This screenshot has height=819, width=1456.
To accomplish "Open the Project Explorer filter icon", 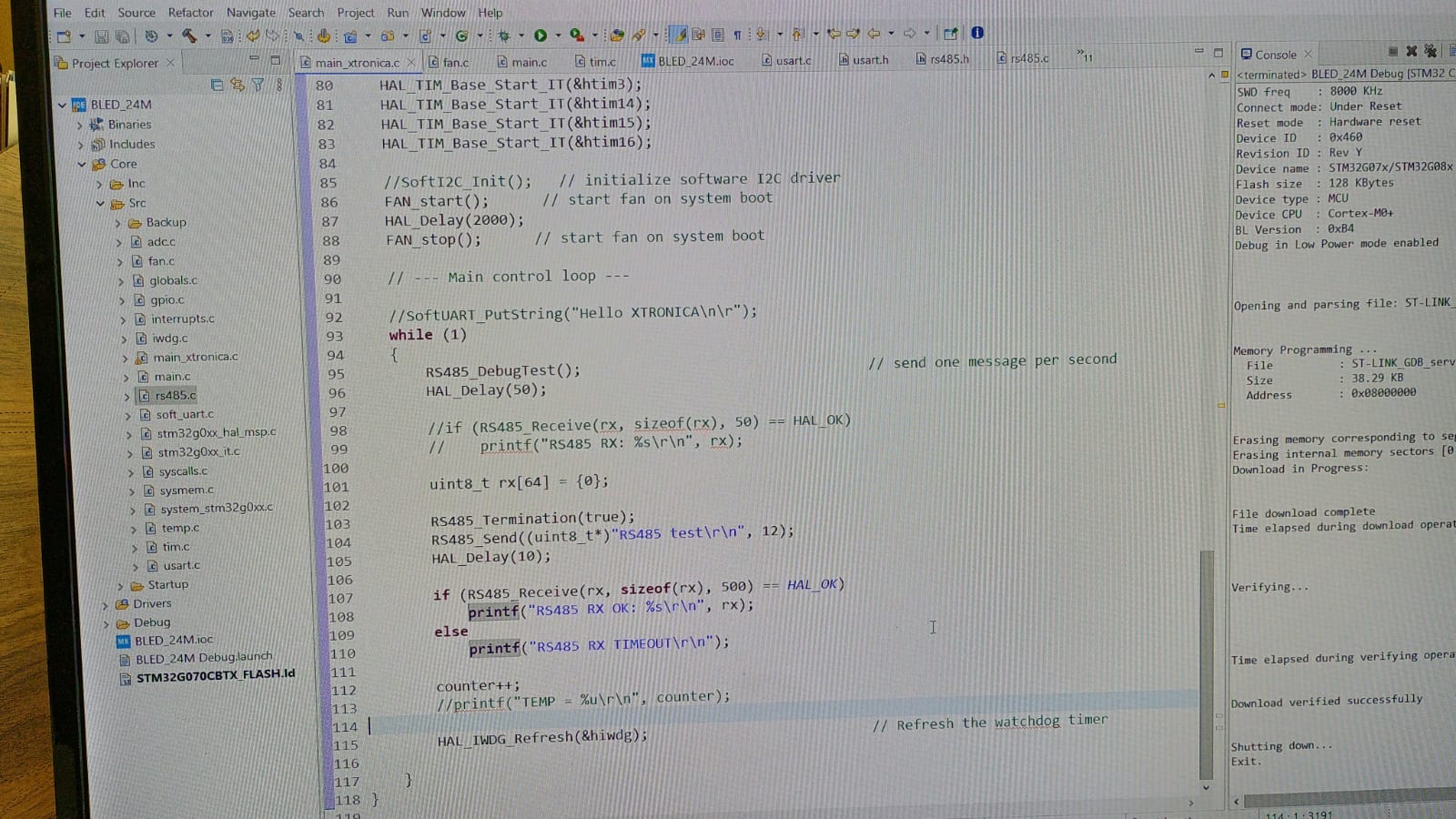I will (x=258, y=85).
